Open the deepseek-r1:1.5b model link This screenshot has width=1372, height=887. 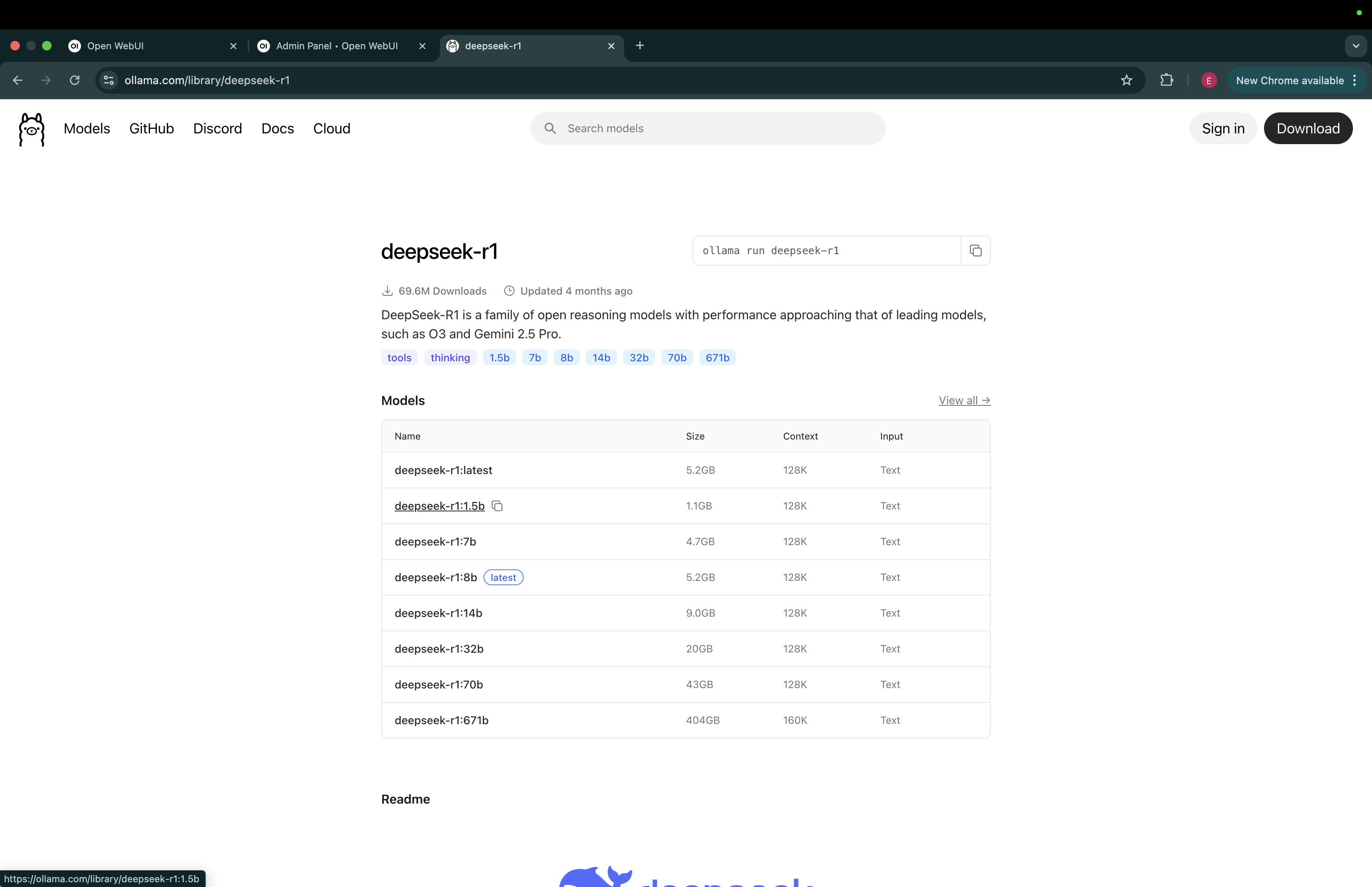point(439,506)
